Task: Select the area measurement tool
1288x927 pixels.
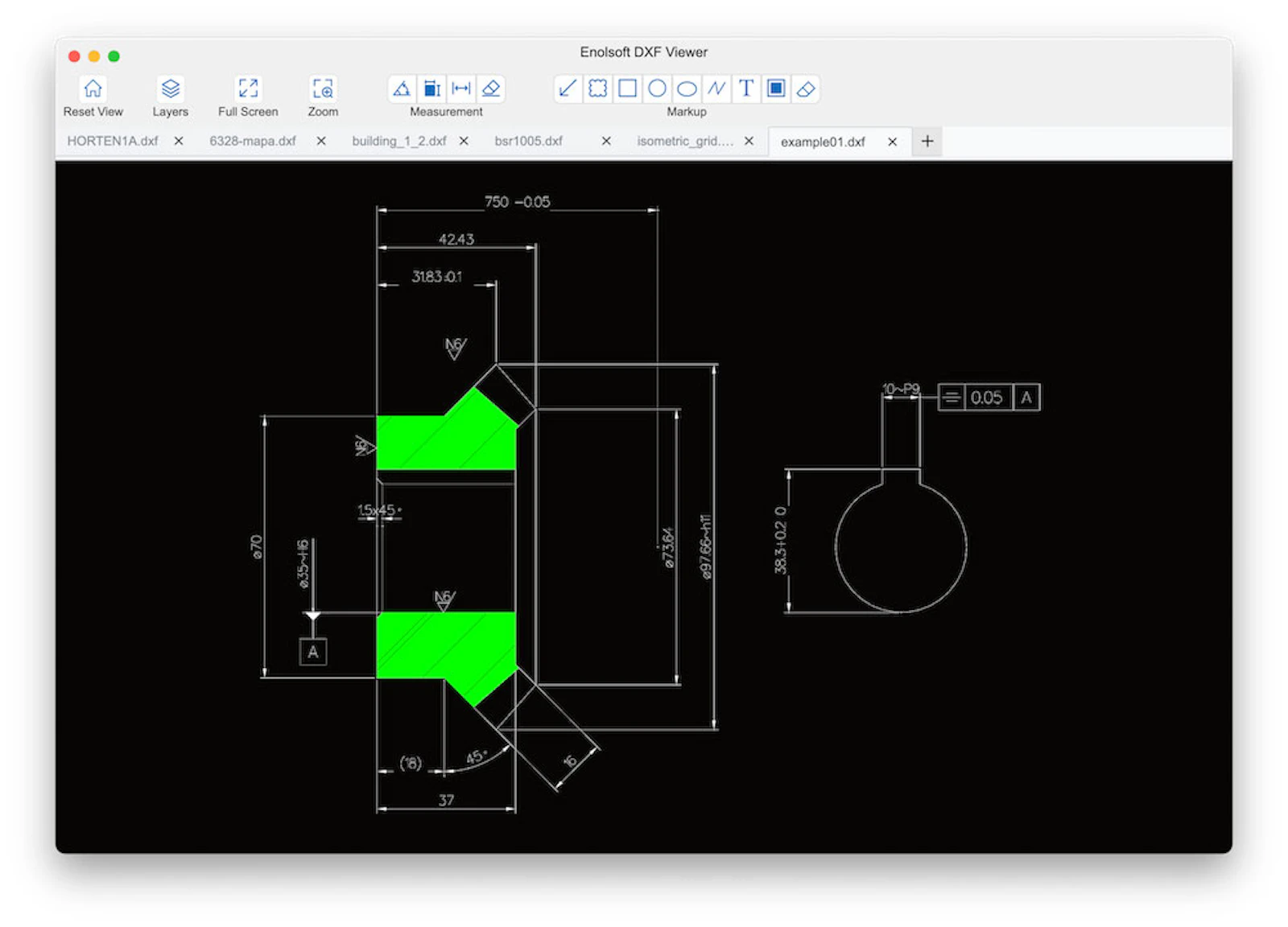Action: (432, 89)
